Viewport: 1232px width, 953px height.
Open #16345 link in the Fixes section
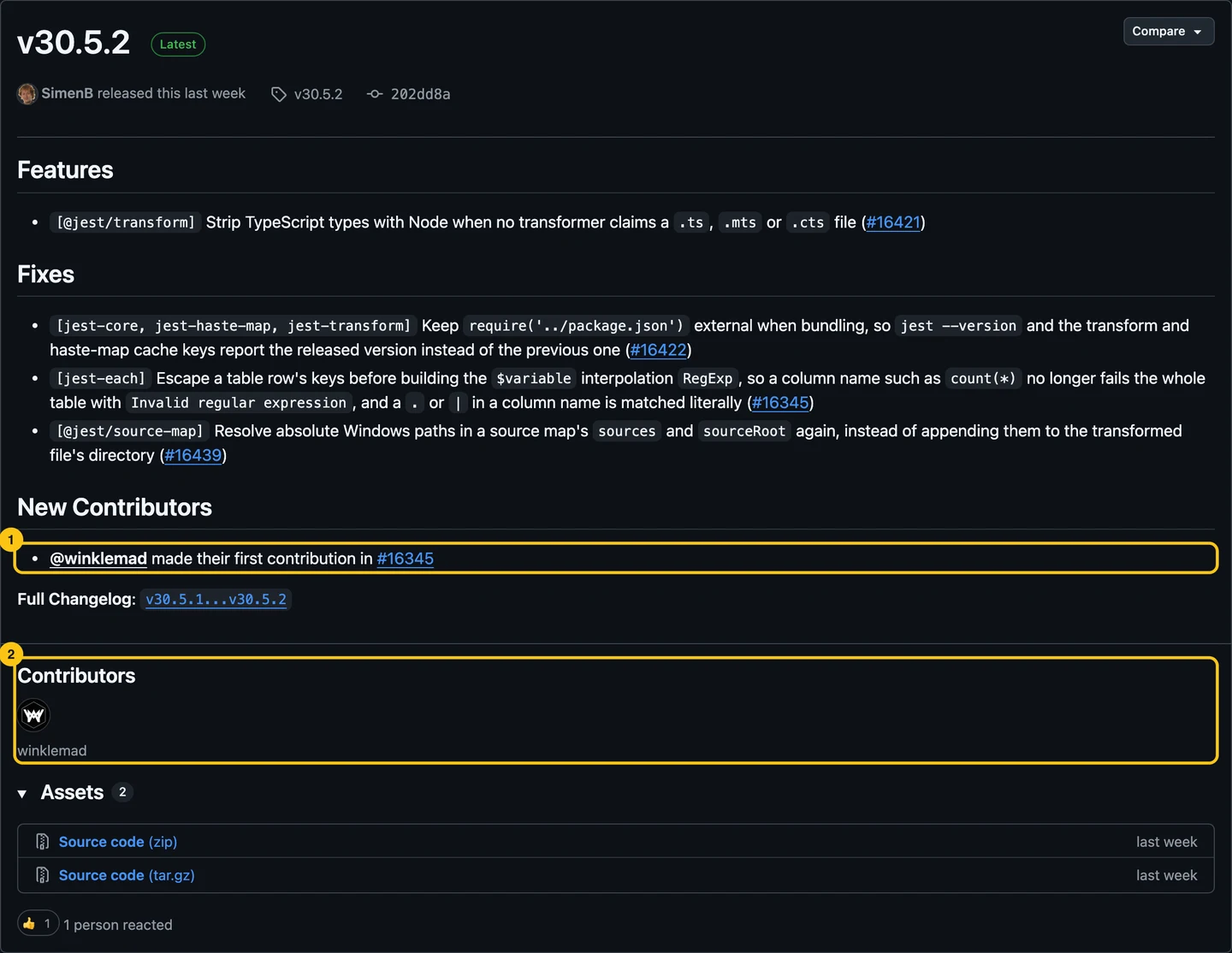tap(780, 402)
